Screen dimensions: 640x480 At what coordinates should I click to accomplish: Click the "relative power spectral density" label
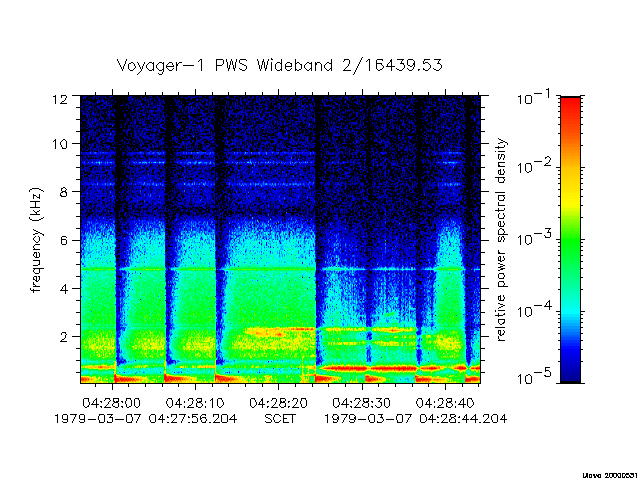click(x=500, y=240)
